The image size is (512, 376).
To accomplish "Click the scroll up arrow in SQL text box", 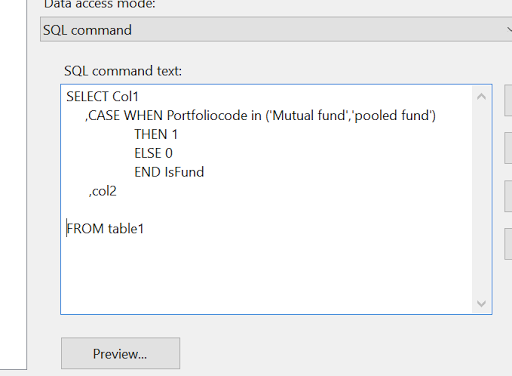I will [x=481, y=96].
